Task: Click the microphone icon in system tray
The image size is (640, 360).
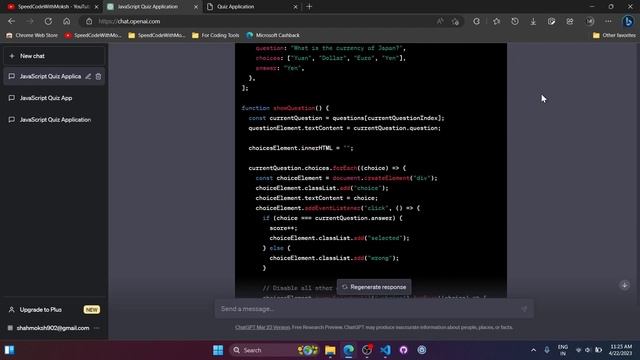Action: (547, 350)
